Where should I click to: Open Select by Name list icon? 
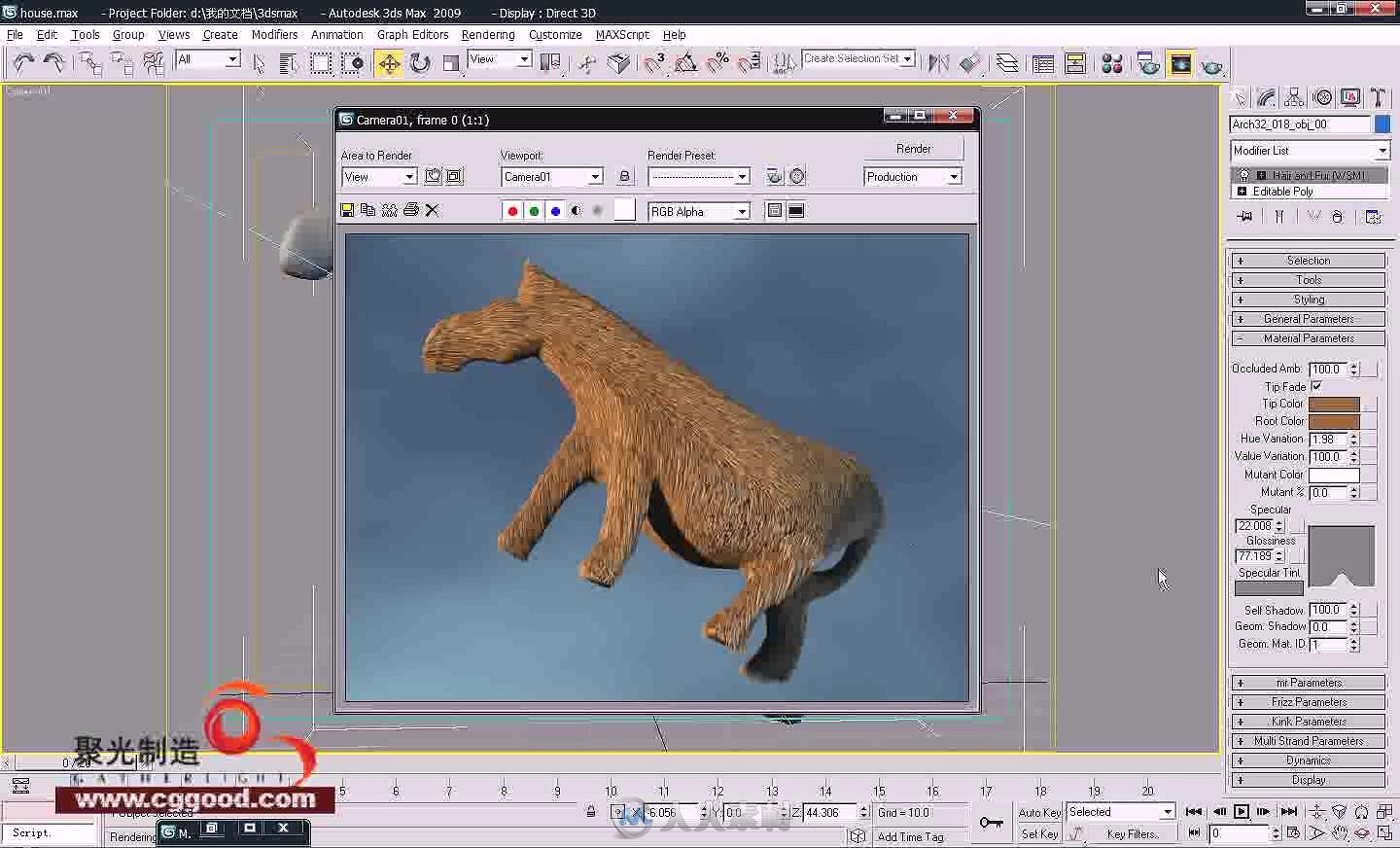(x=288, y=64)
